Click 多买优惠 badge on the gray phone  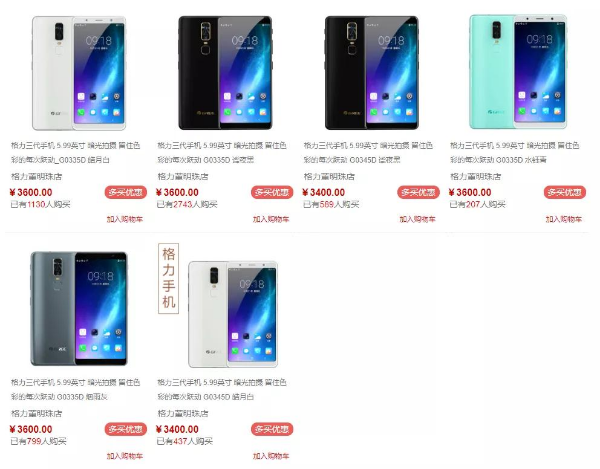(x=126, y=429)
